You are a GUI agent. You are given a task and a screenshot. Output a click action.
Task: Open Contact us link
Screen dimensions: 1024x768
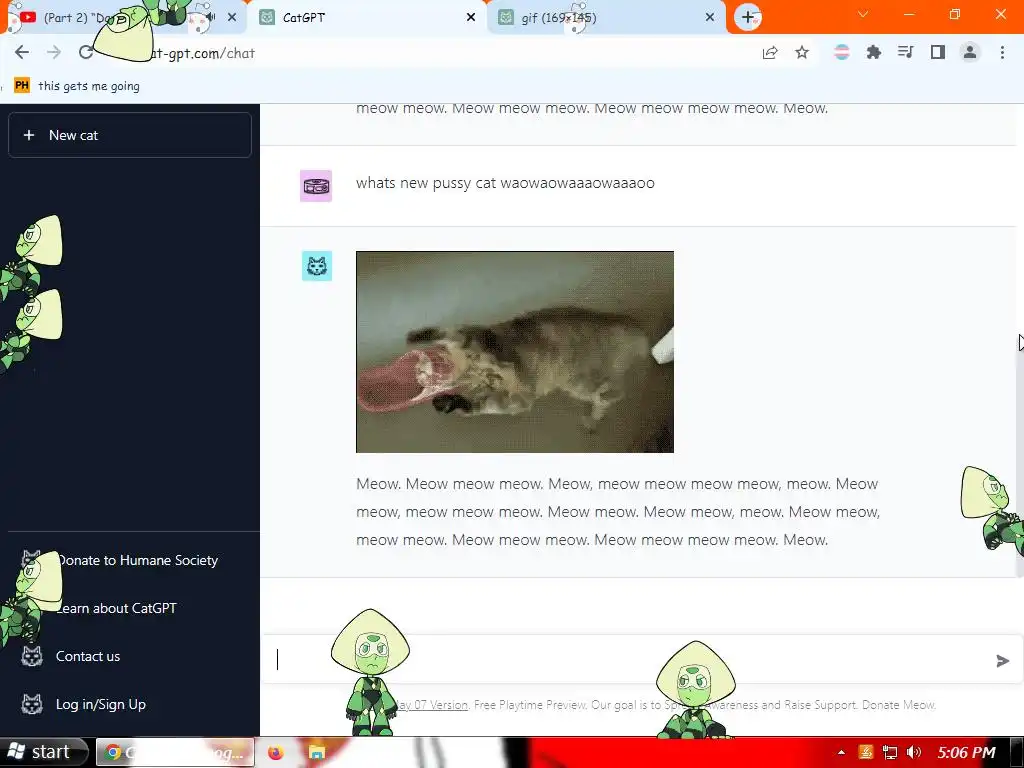(88, 656)
